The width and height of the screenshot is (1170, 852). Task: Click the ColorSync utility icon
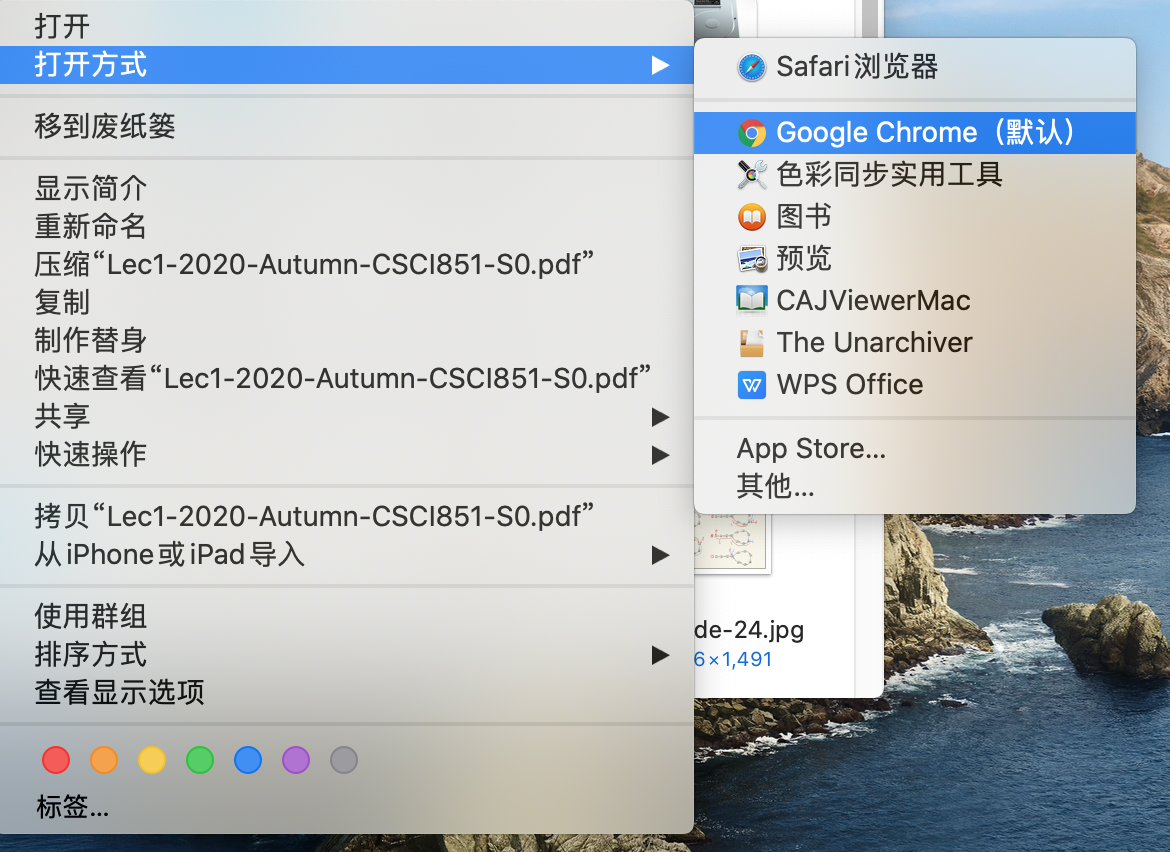pyautogui.click(x=751, y=175)
